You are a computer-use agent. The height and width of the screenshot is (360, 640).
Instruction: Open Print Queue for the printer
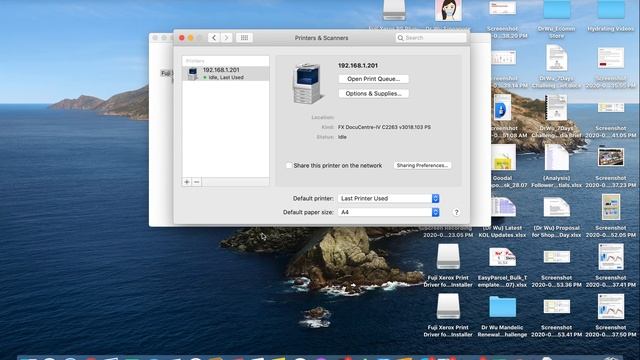373,79
